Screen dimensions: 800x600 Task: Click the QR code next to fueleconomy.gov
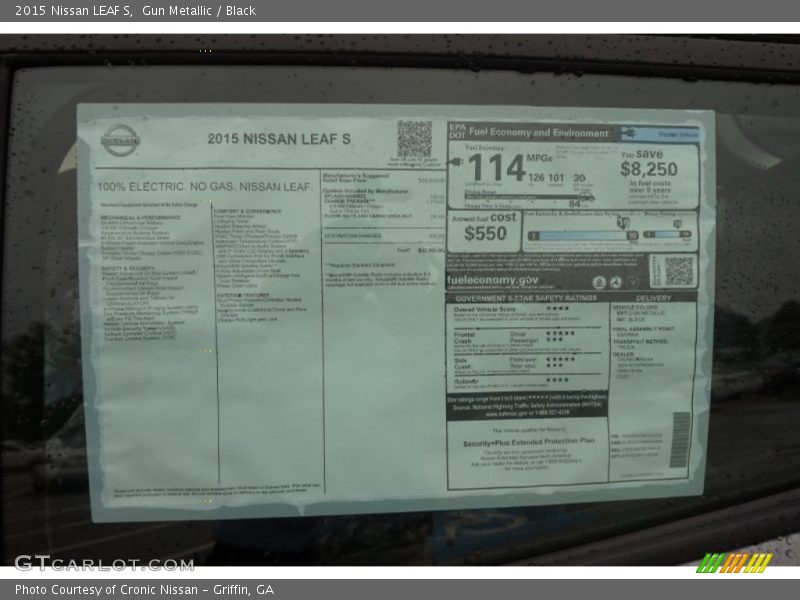click(679, 271)
